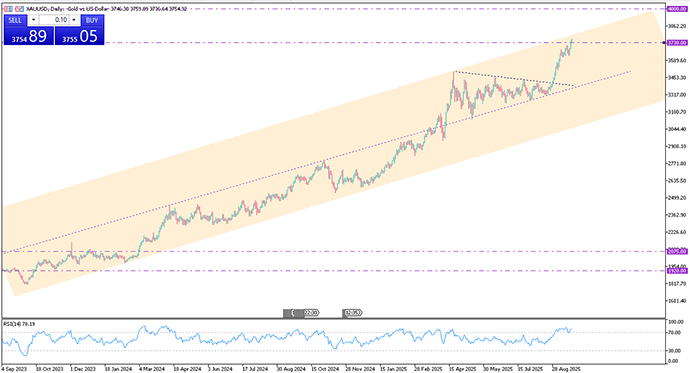The height and width of the screenshot is (373, 690).
Task: Click the BUY button
Action: [92, 20]
